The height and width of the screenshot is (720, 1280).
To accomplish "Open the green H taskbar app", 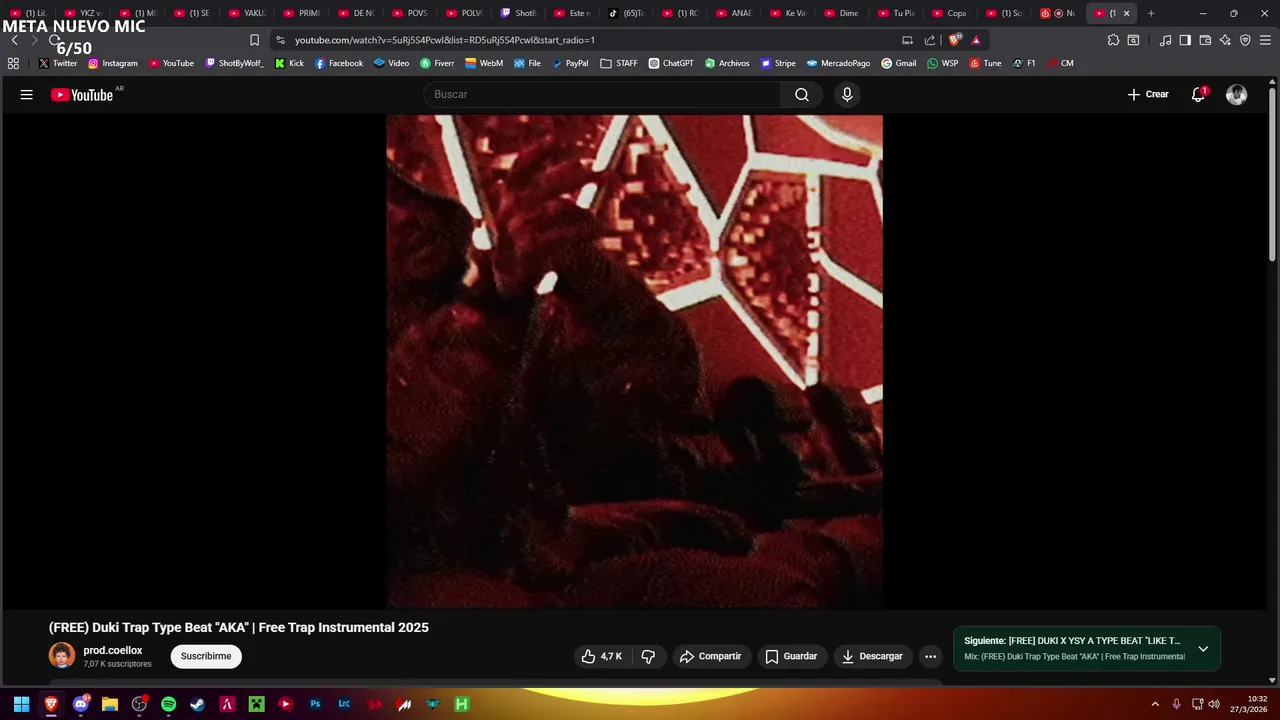I will [462, 704].
